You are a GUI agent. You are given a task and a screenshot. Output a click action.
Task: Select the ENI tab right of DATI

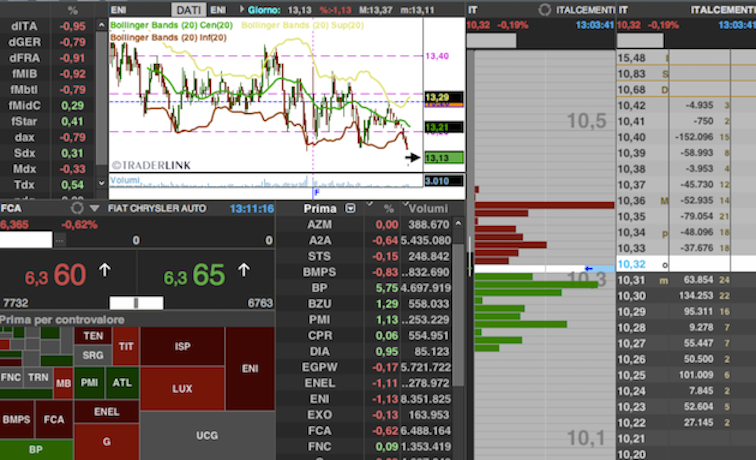point(218,10)
